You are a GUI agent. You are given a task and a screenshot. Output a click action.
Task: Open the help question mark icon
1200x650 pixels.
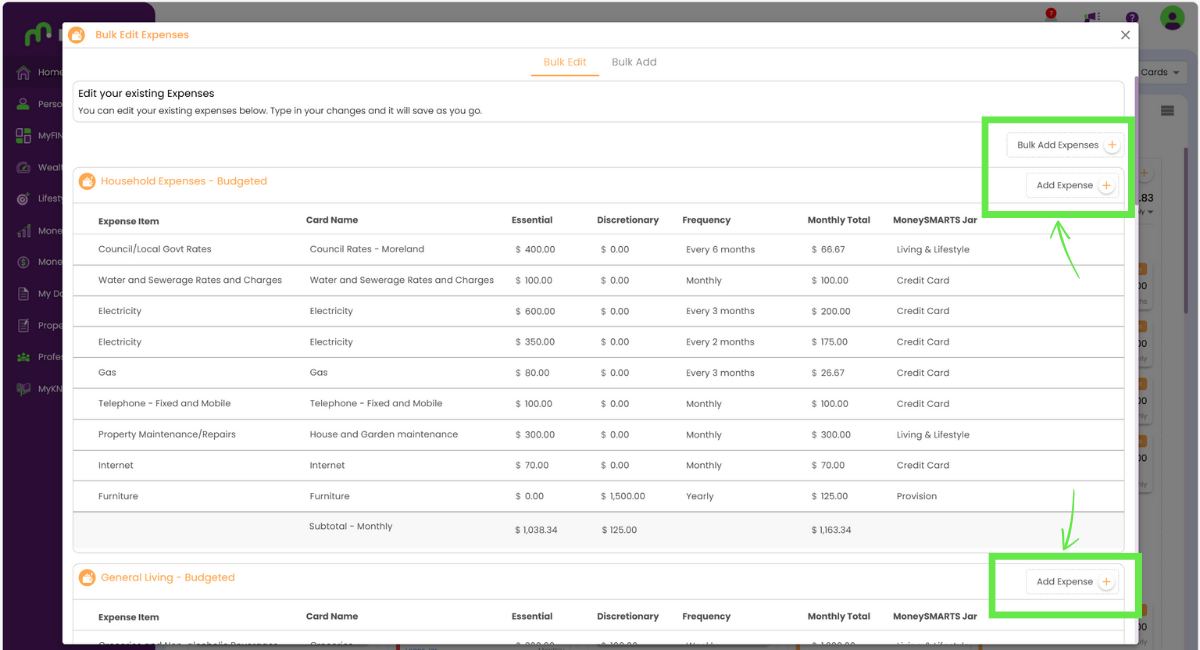pyautogui.click(x=1132, y=17)
